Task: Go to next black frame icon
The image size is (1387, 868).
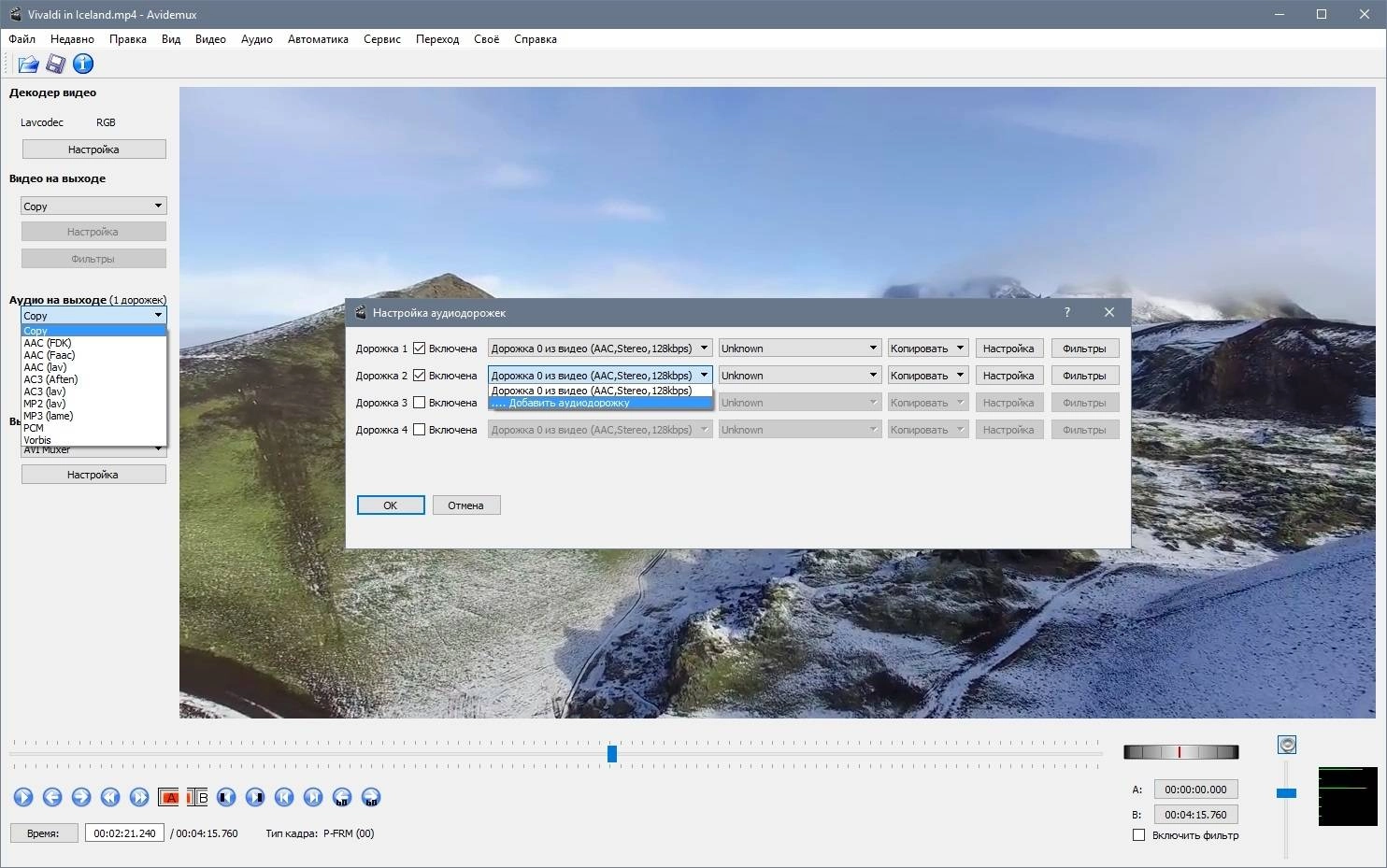Action: 255,797
